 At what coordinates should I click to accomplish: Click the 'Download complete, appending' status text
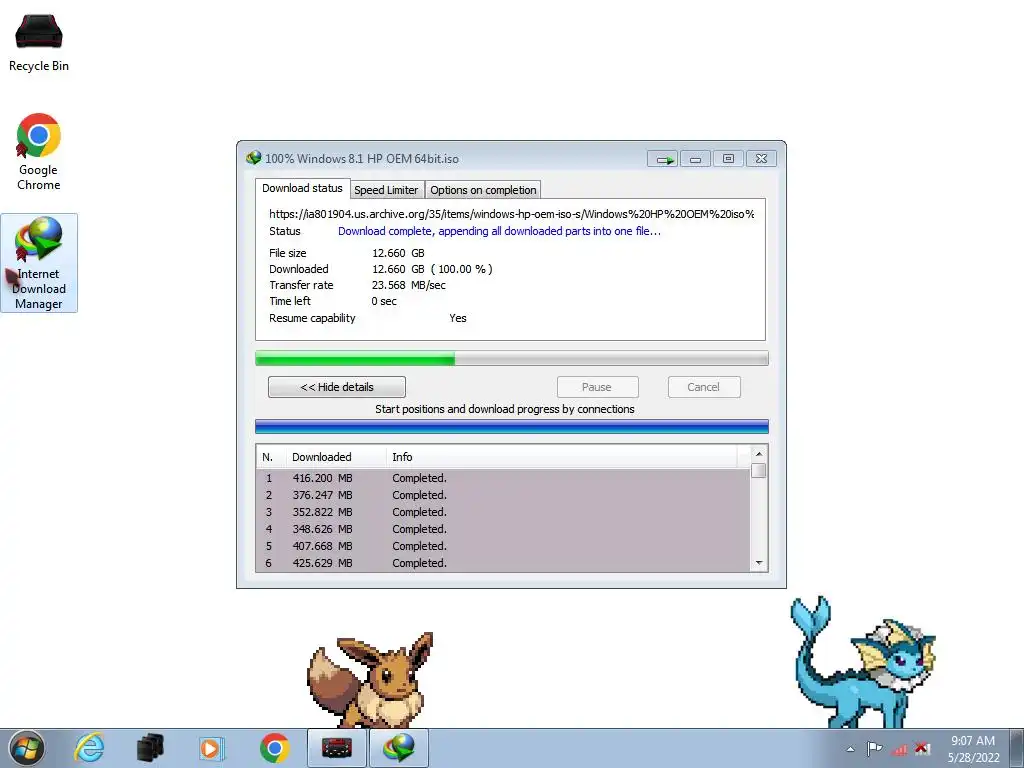(499, 231)
